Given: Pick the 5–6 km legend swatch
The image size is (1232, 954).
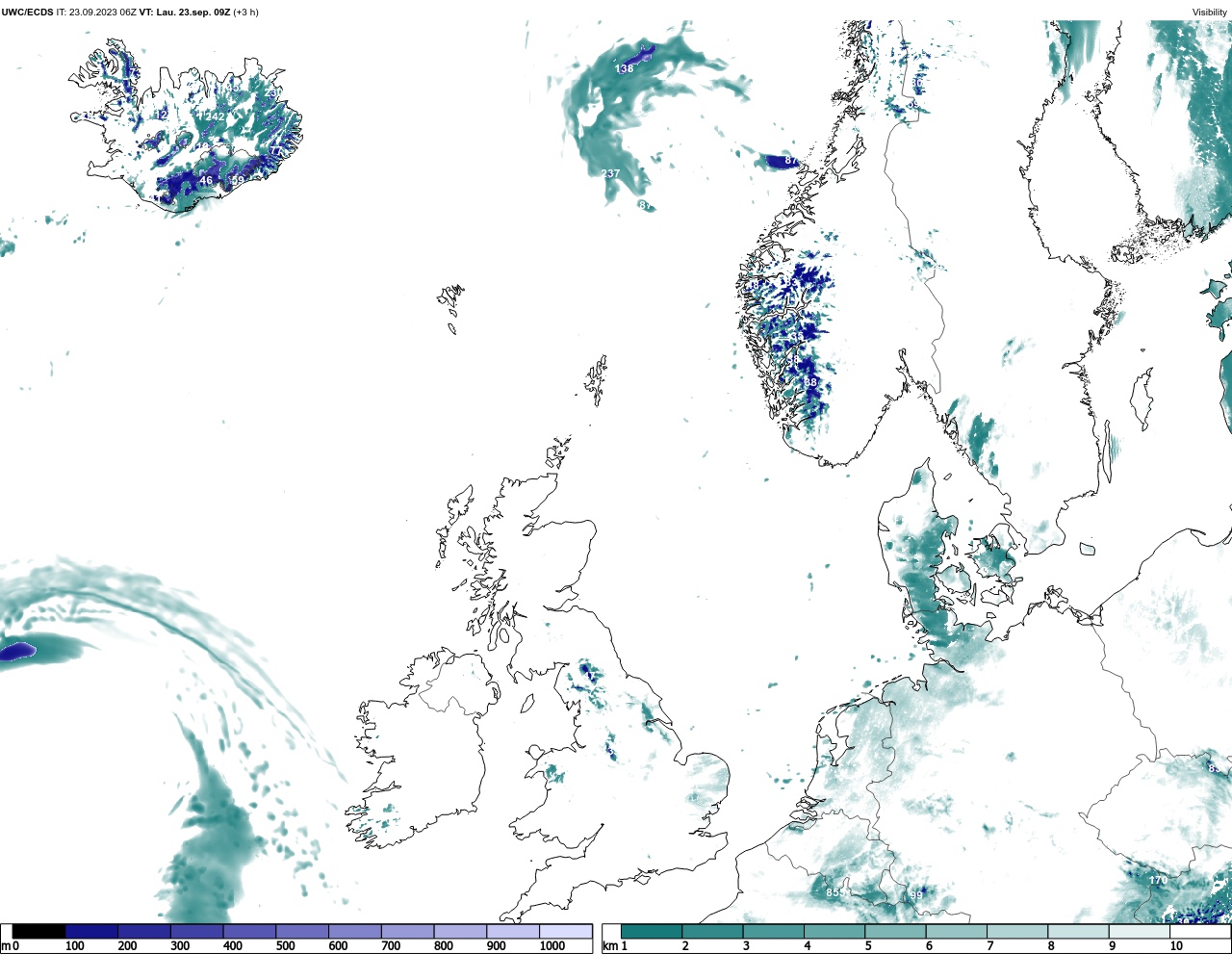Looking at the screenshot, I should click(895, 931).
